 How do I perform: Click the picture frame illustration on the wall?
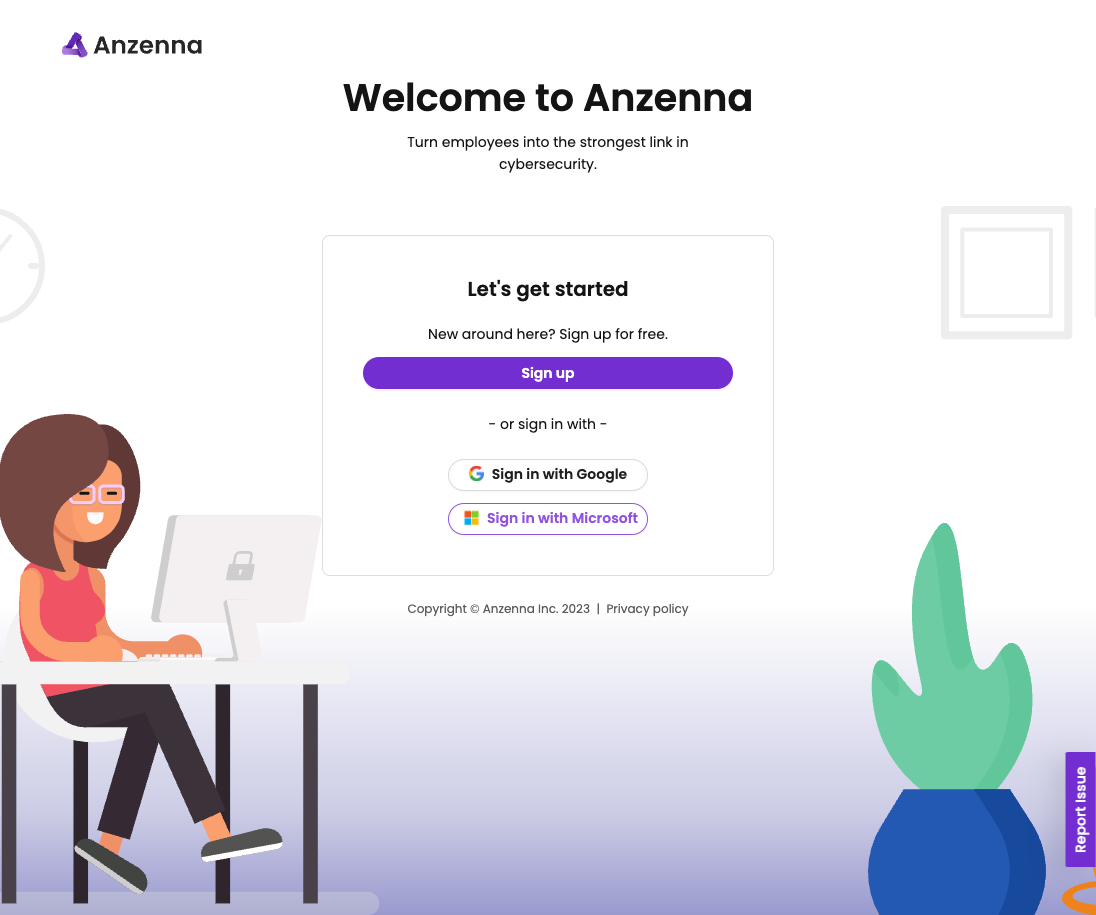coord(1007,273)
